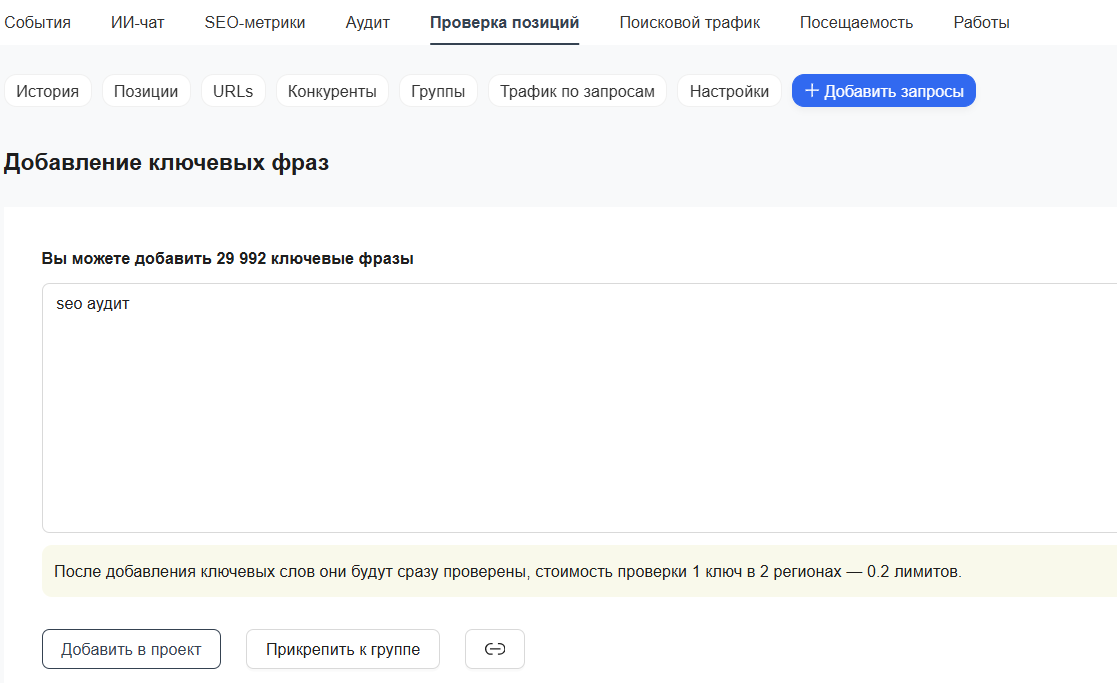Switch to the ИИ-чат tab

[x=137, y=22]
